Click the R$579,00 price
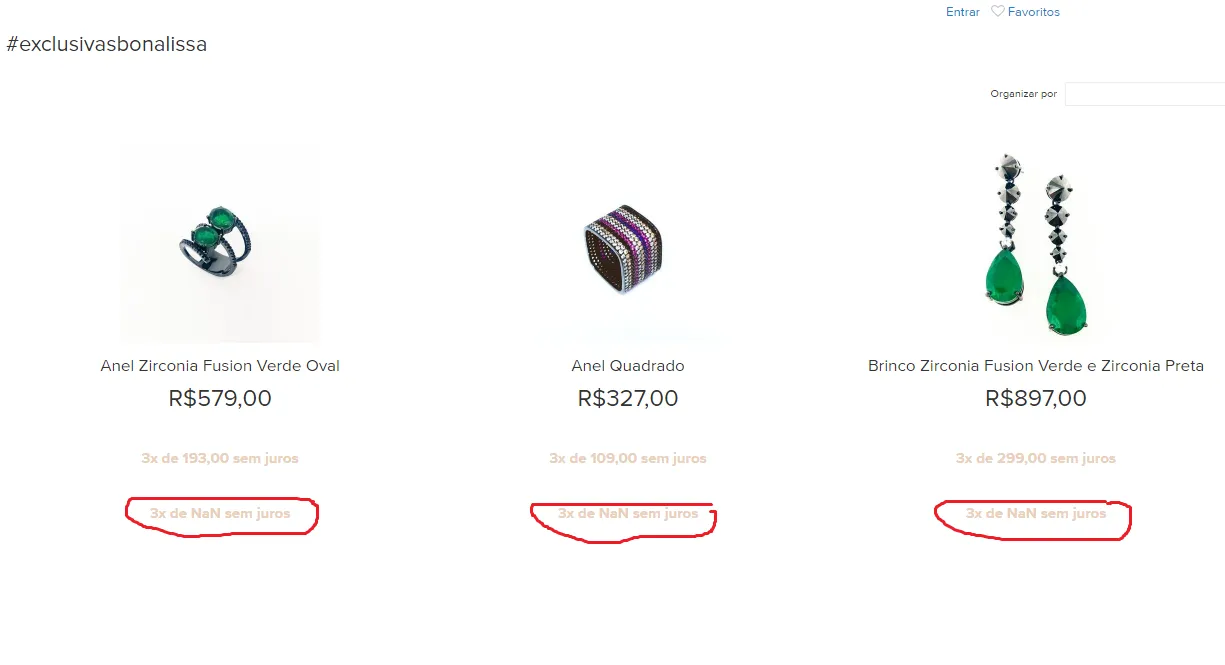Screen dimensions: 1225x665 [x=220, y=398]
